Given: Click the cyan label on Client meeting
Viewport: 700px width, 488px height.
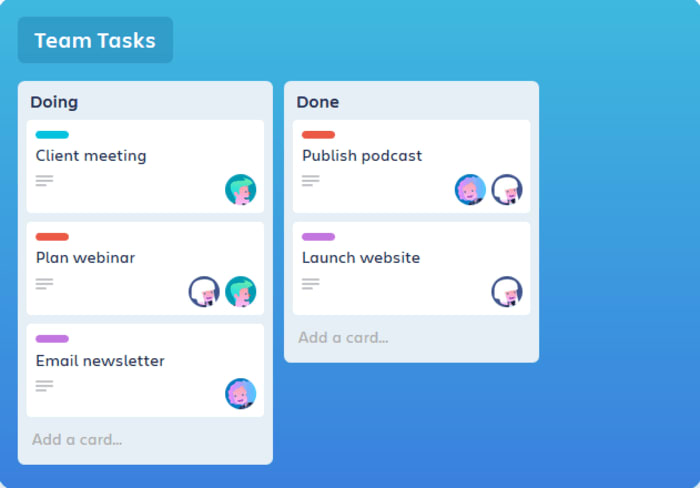Looking at the screenshot, I should pyautogui.click(x=52, y=134).
